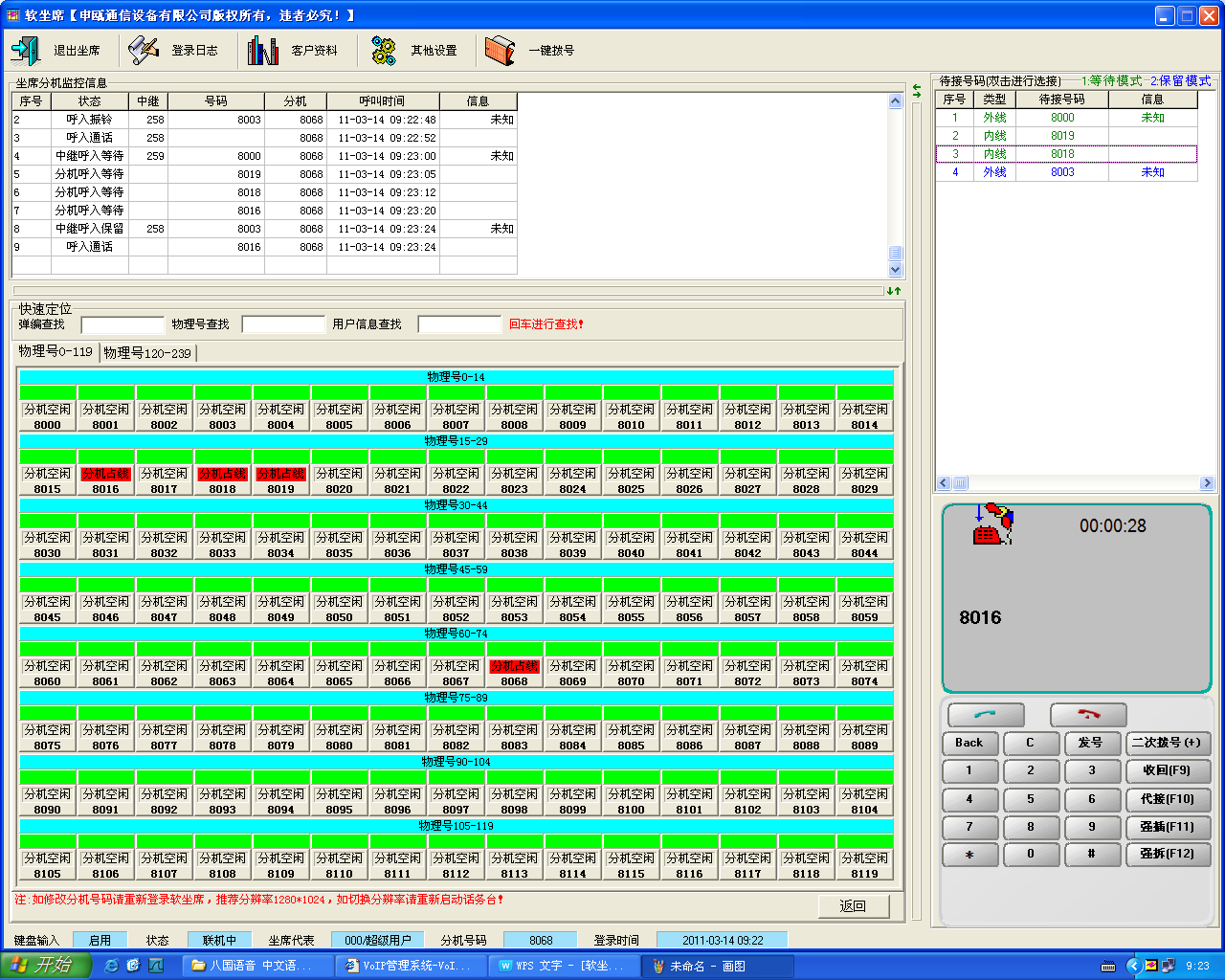Click monitor list scroll-down arrow
The width and height of the screenshot is (1225, 980).
896,270
